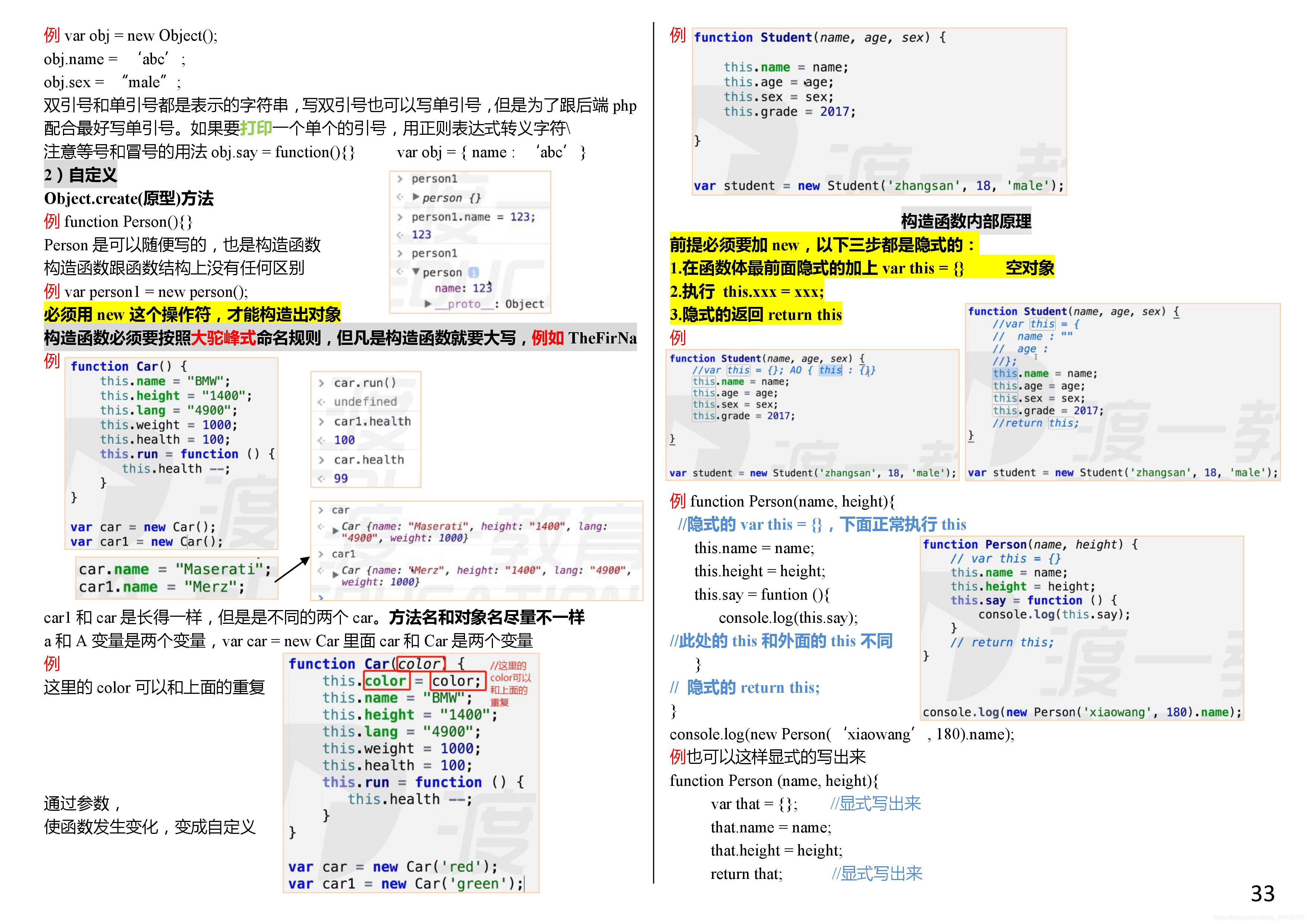Click the line "var car = new Car('red');"

point(393,867)
